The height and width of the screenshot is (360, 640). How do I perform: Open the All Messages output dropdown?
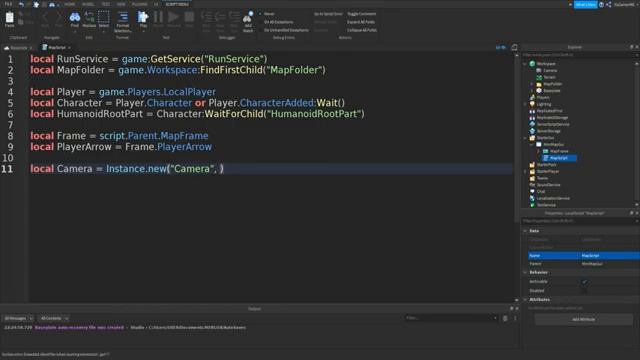point(18,318)
